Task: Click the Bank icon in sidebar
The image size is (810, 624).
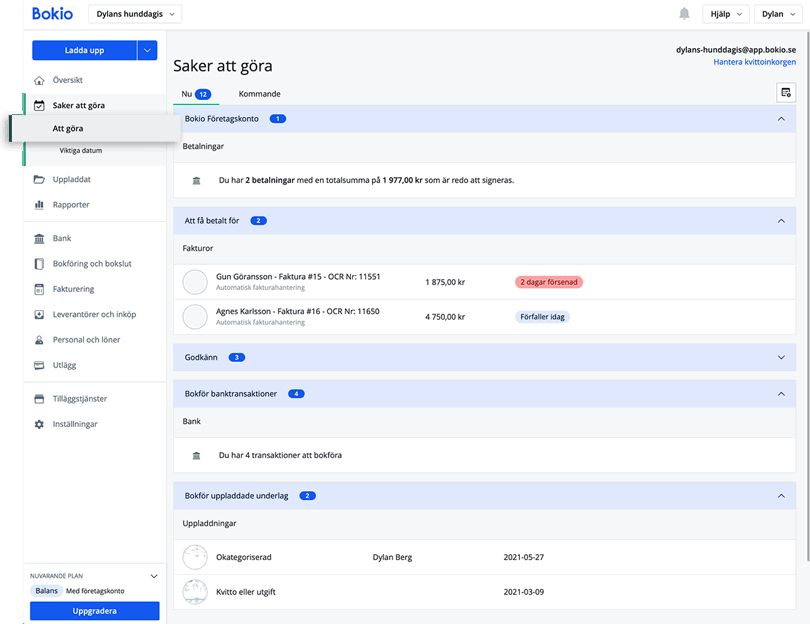Action: [x=39, y=239]
